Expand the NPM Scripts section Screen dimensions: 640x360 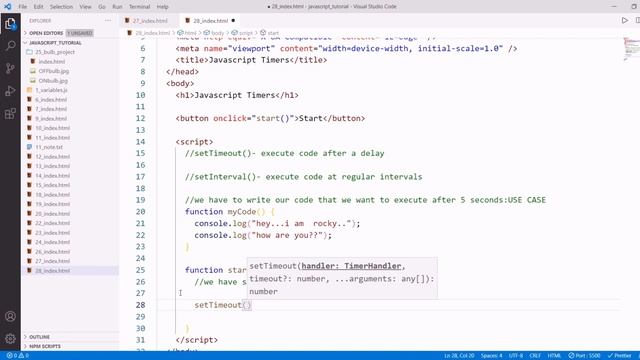click(x=44, y=346)
